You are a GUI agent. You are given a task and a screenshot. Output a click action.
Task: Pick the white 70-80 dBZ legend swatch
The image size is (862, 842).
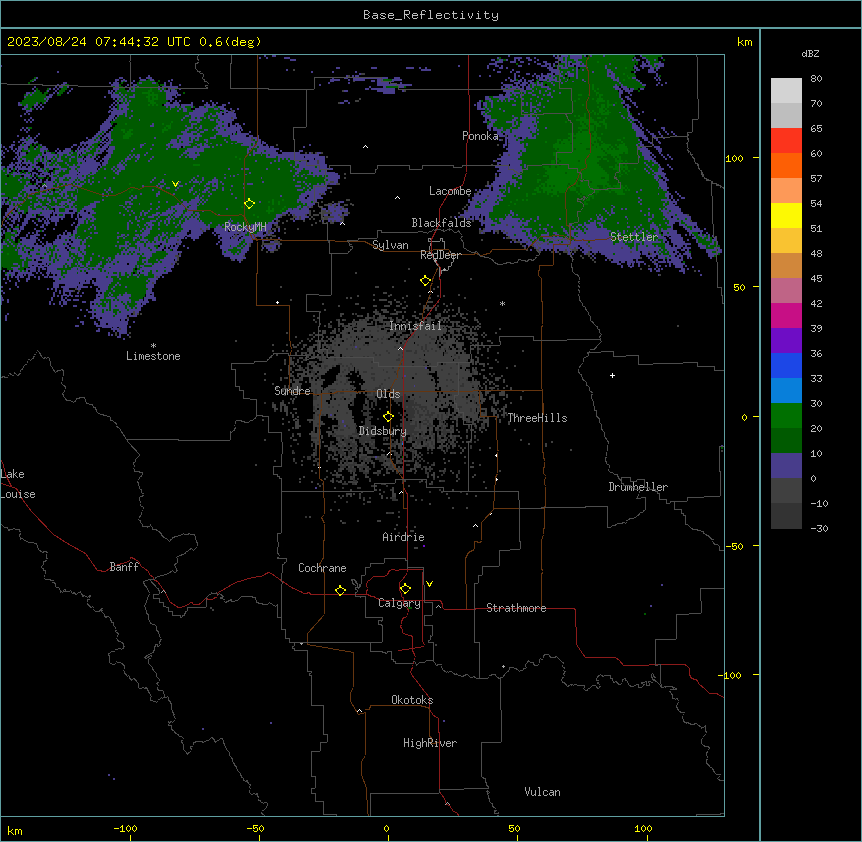pyautogui.click(x=786, y=91)
